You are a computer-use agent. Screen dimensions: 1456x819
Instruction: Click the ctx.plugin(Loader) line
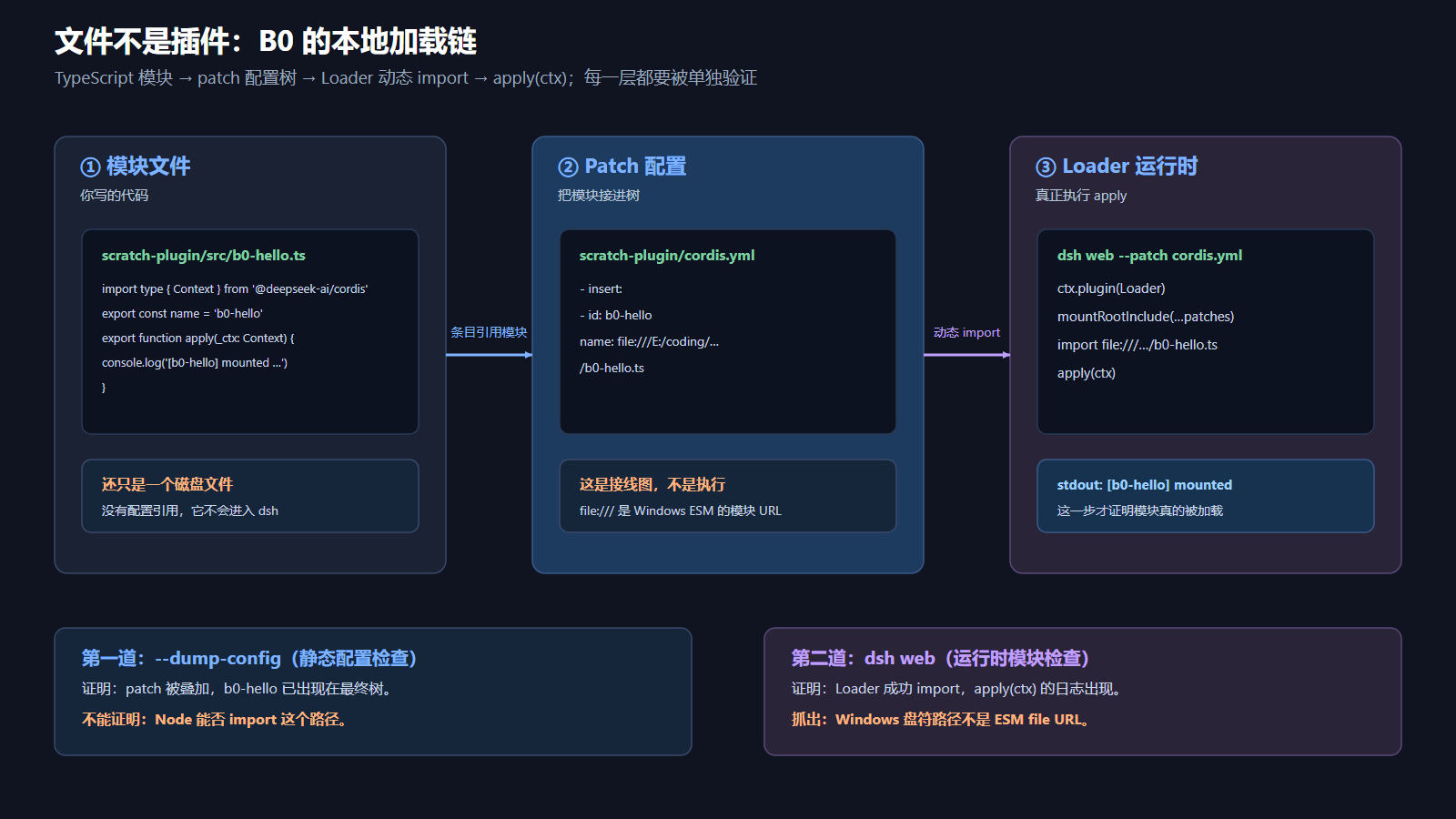[x=1111, y=288]
